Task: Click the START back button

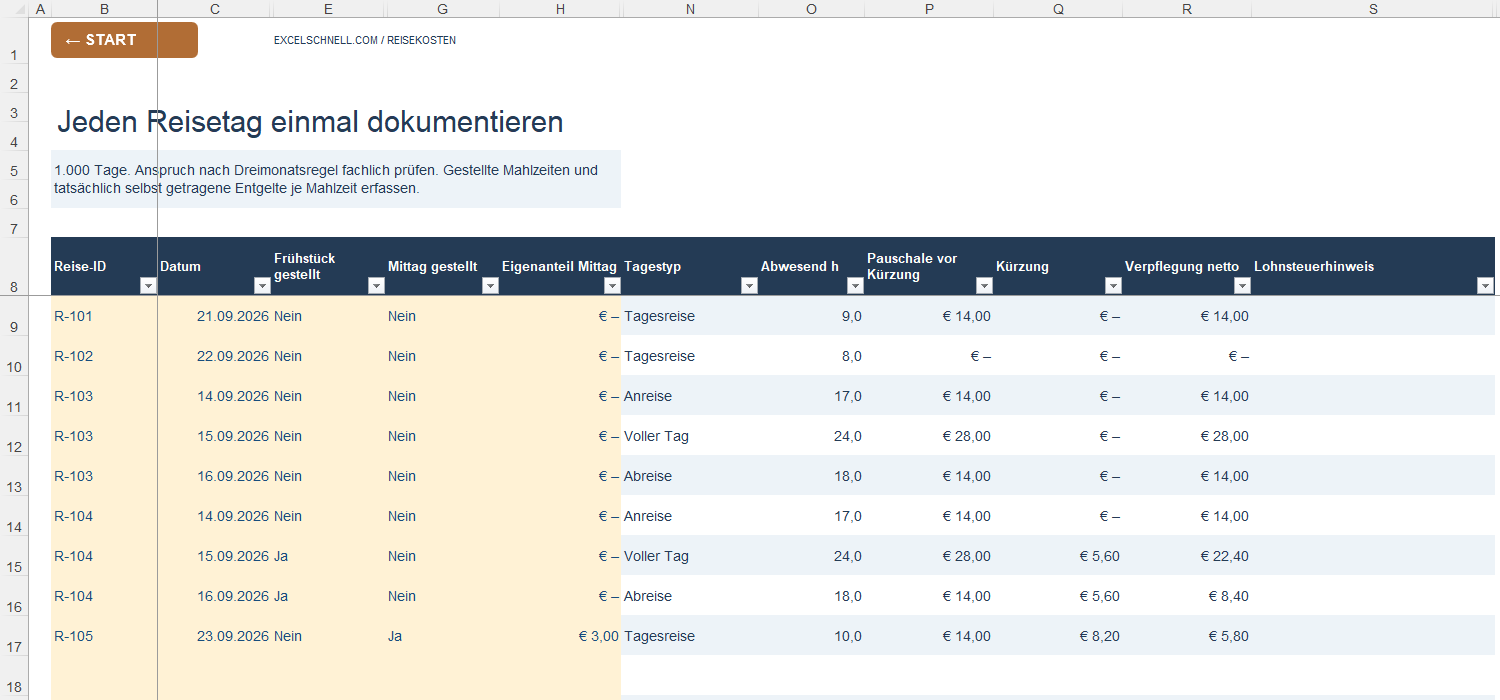Action: (124, 40)
